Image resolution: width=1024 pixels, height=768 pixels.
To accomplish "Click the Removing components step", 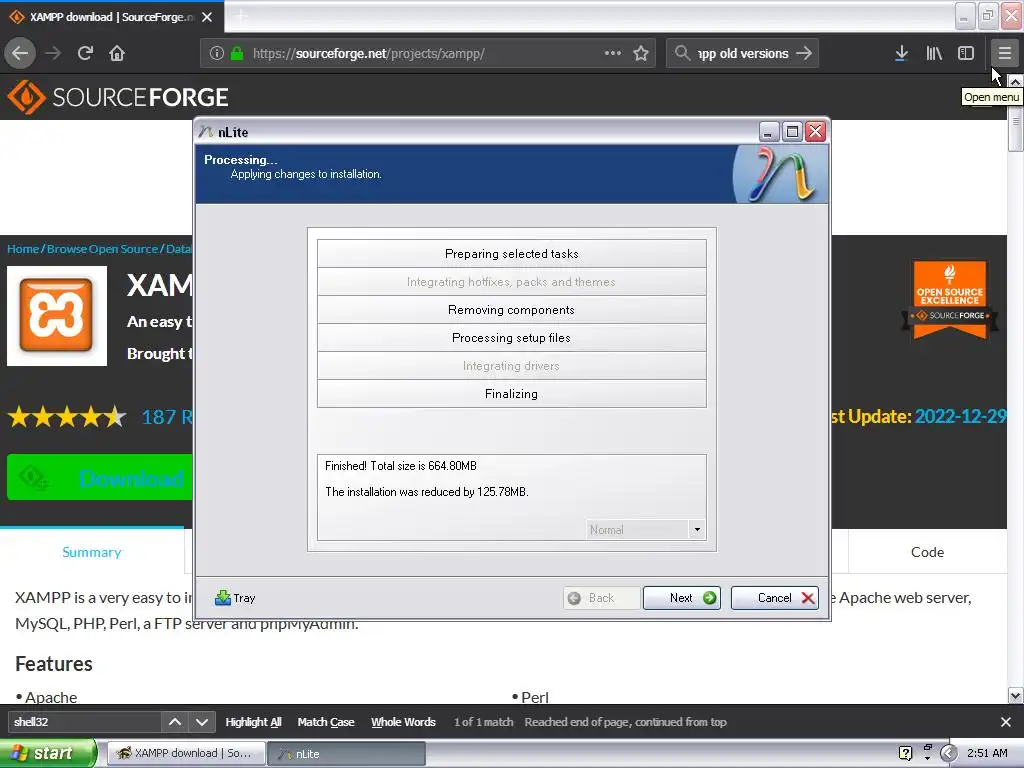I will coord(511,310).
